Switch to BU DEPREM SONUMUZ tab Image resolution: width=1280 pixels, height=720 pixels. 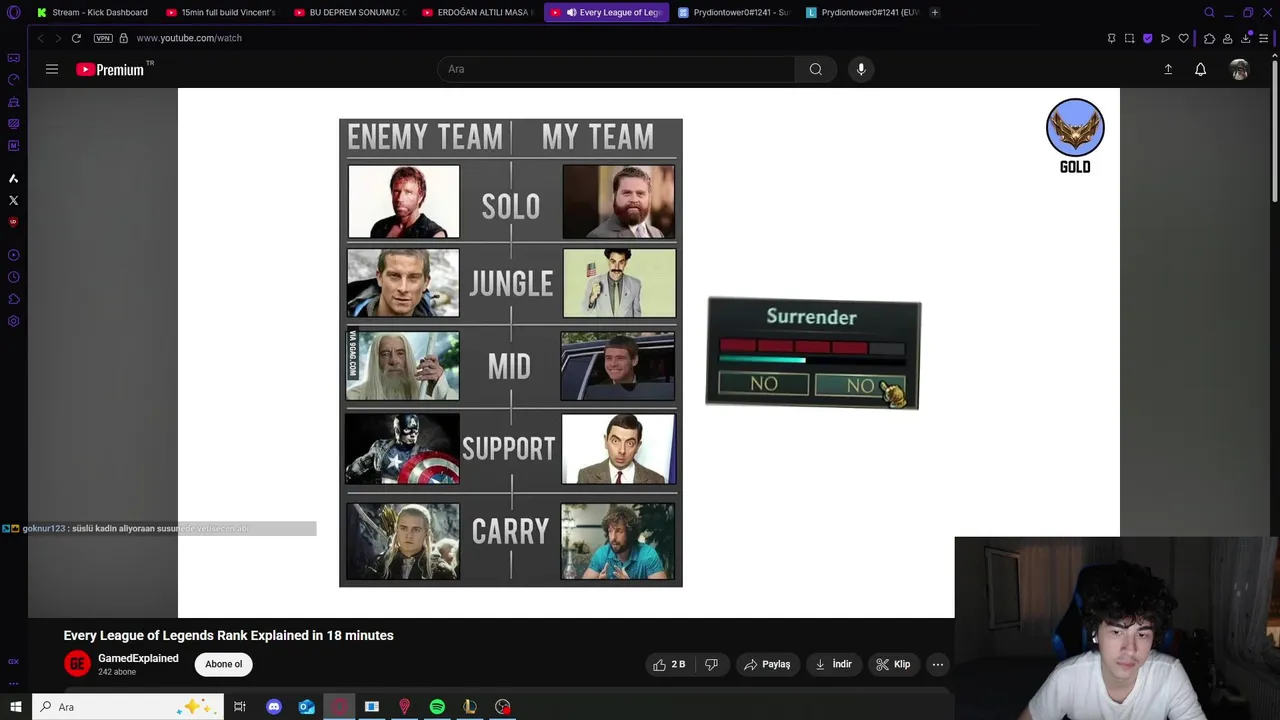(x=349, y=12)
